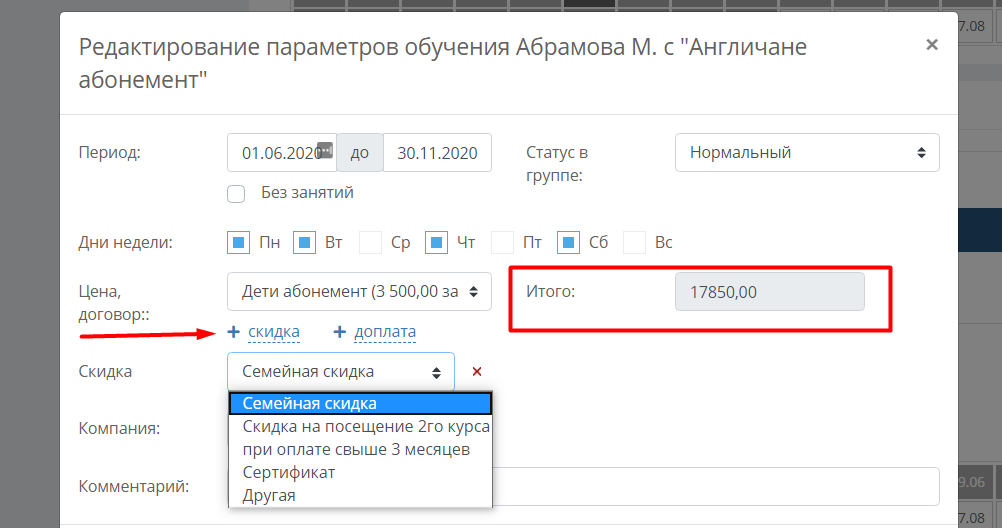
Task: Open the Цена, договор price dropdown
Action: [359, 291]
